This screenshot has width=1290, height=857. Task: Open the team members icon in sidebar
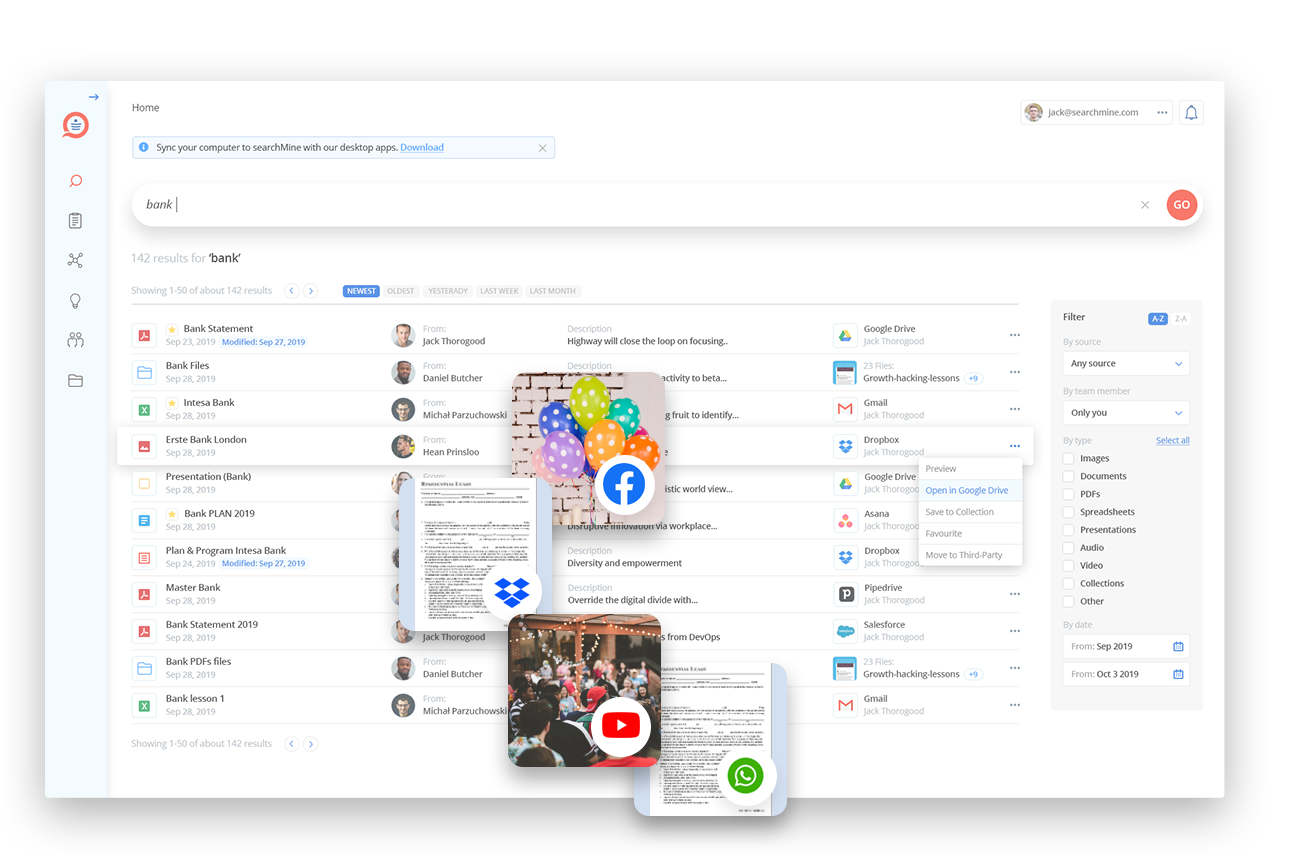pyautogui.click(x=75, y=340)
